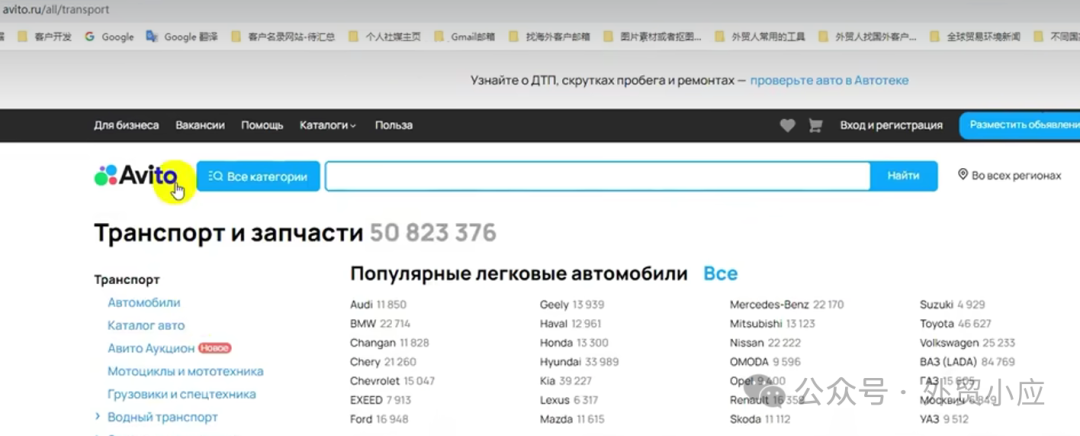
Task: Click Вход и регистрация
Action: 891,125
